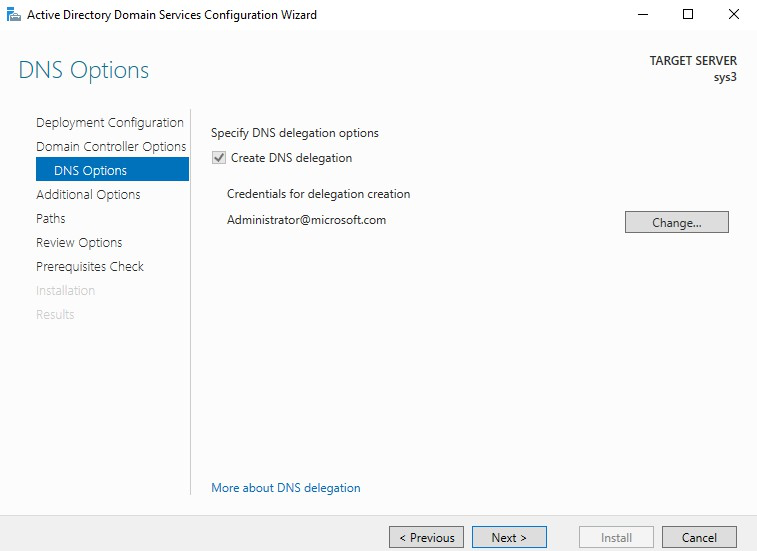Go back with the Previous button
Viewport: 757px width, 551px height.
(x=426, y=537)
